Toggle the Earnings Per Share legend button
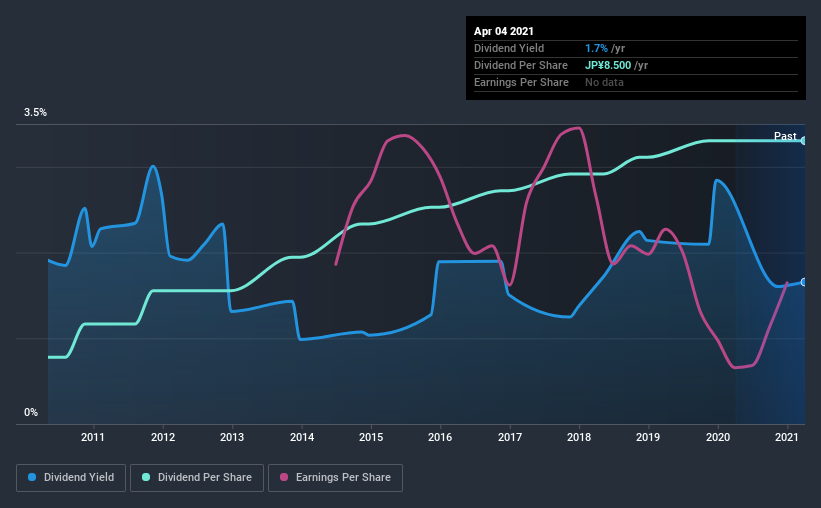821x508 pixels. coord(336,478)
